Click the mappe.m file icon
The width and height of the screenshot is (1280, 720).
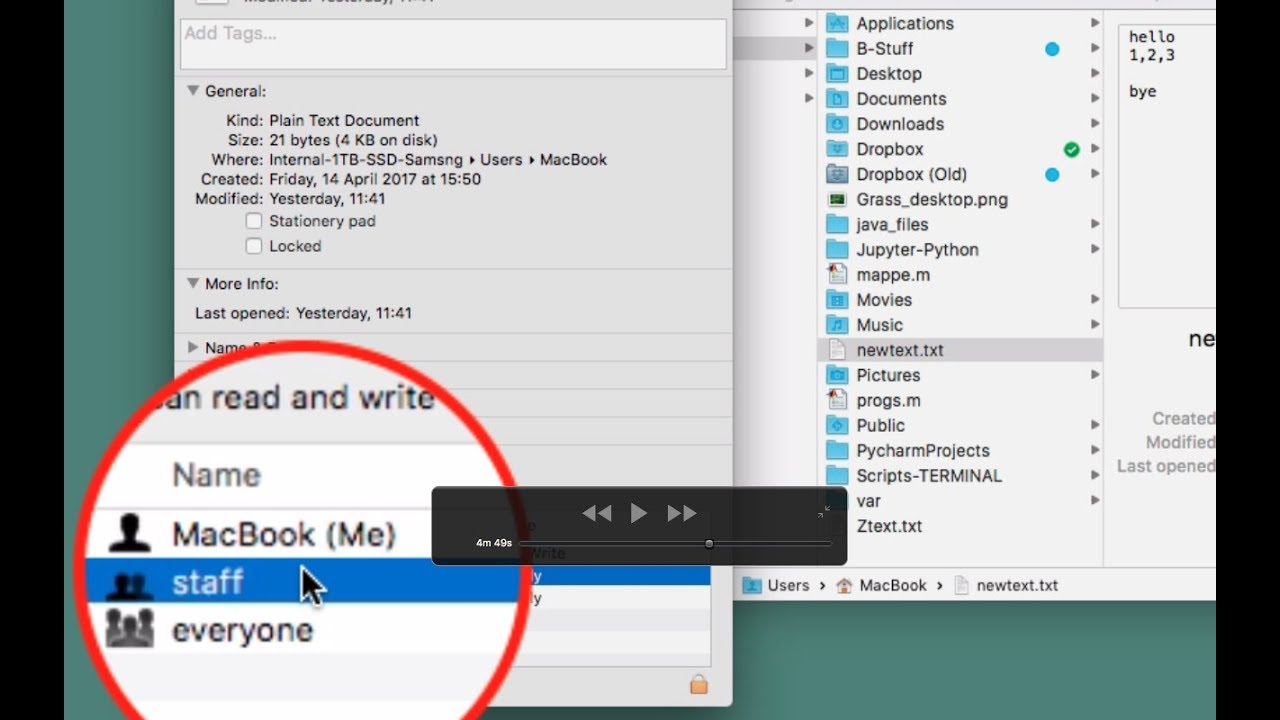[838, 274]
